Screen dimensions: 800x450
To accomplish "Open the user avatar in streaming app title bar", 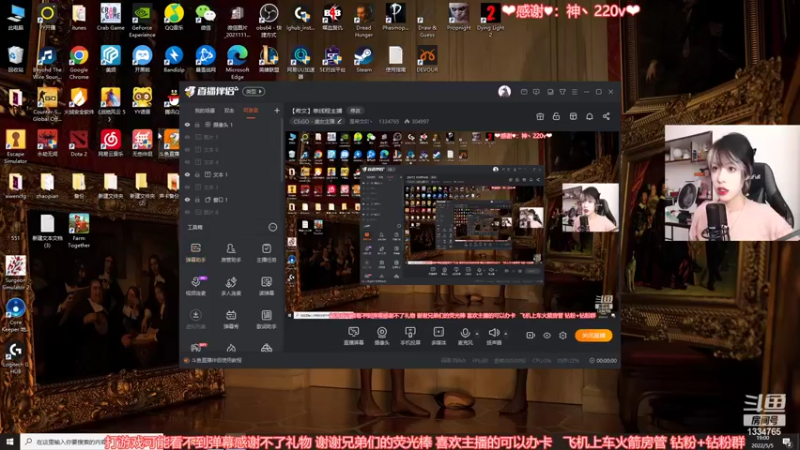I will click(x=504, y=91).
